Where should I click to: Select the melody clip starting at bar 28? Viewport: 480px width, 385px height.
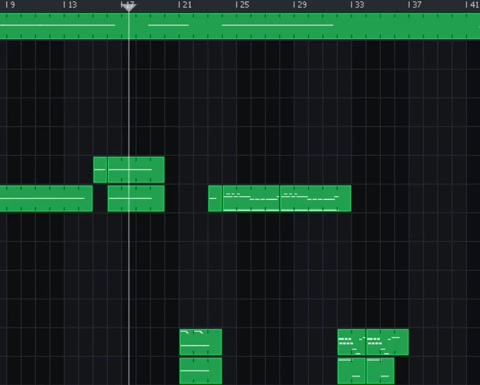[316, 199]
